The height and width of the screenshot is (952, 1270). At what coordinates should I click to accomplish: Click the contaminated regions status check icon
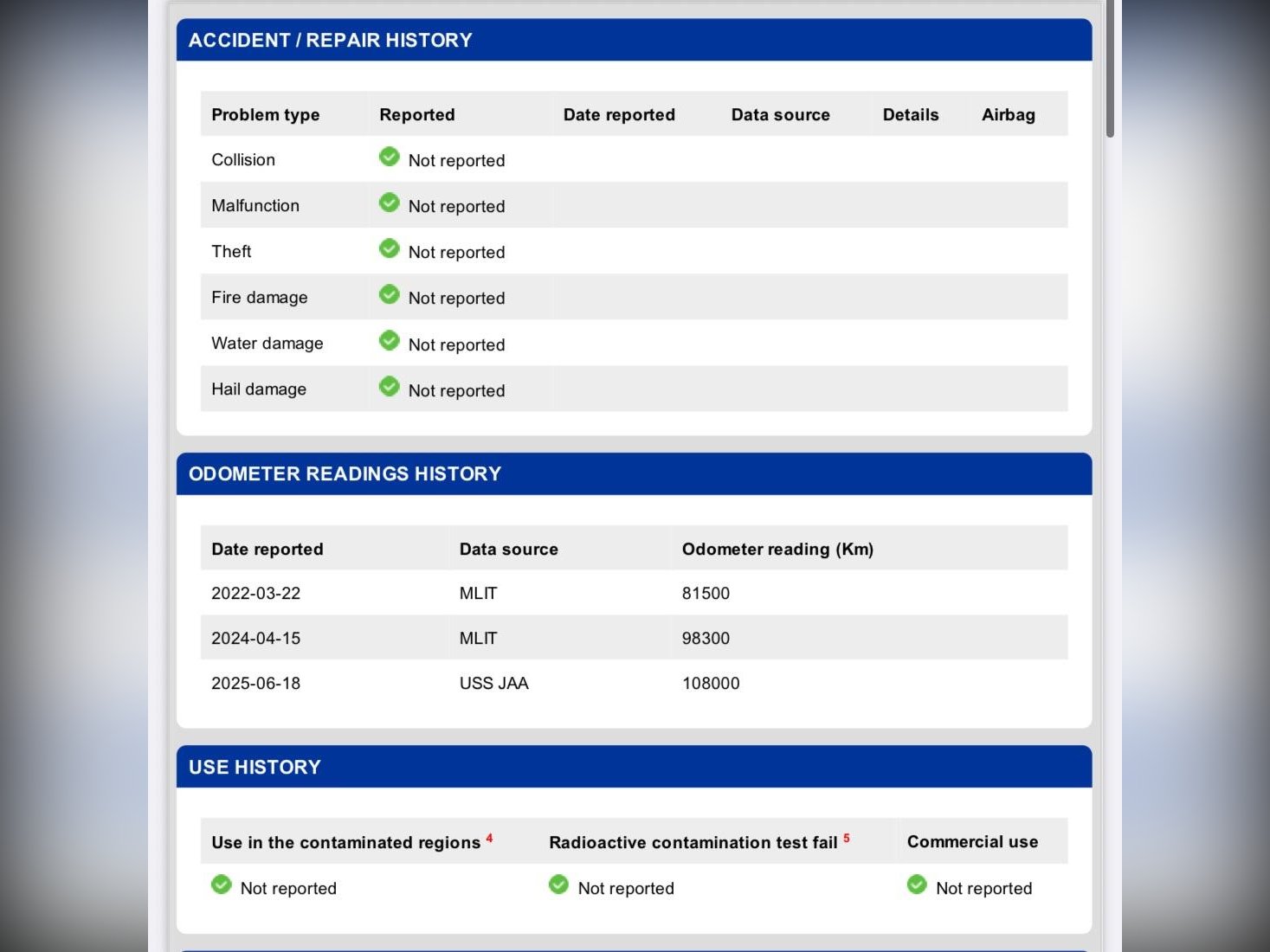(x=222, y=884)
